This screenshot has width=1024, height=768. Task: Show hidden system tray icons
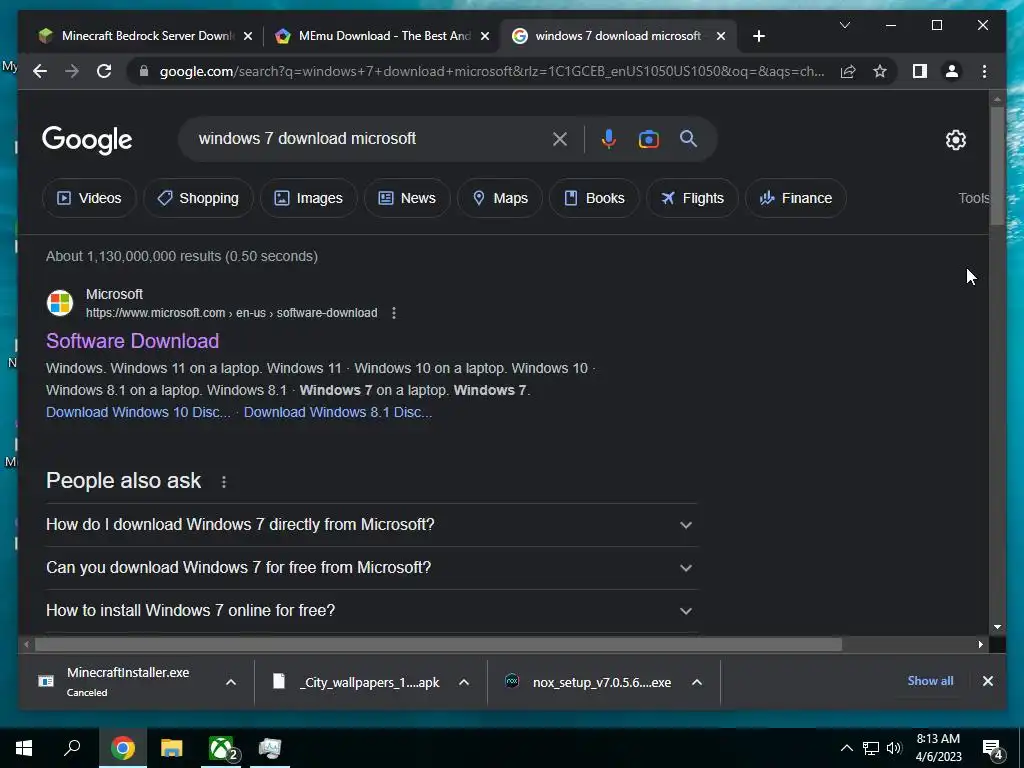846,748
